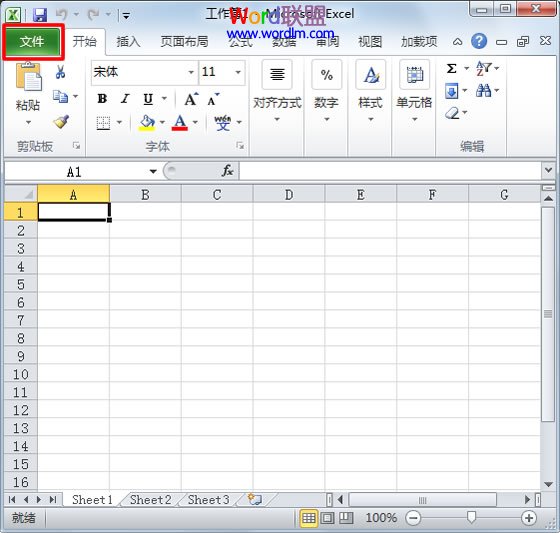Click the fx Insert Function icon
Viewport: 560px width, 533px height.
pyautogui.click(x=228, y=171)
